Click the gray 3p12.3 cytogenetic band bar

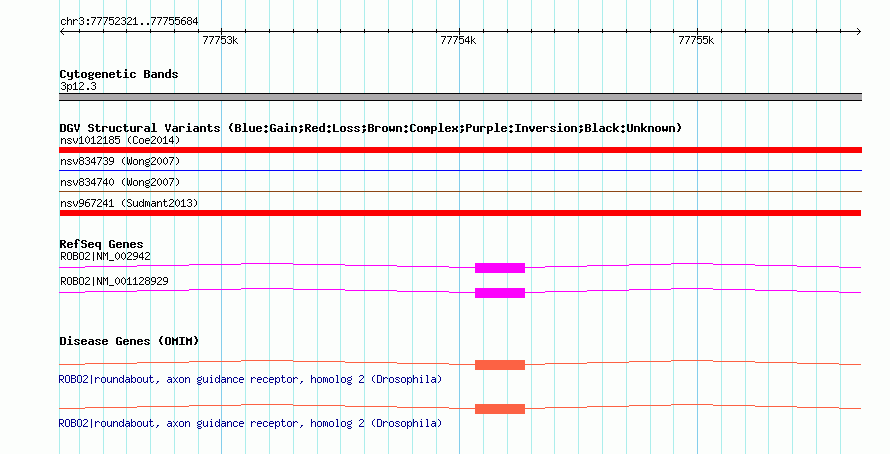point(460,97)
